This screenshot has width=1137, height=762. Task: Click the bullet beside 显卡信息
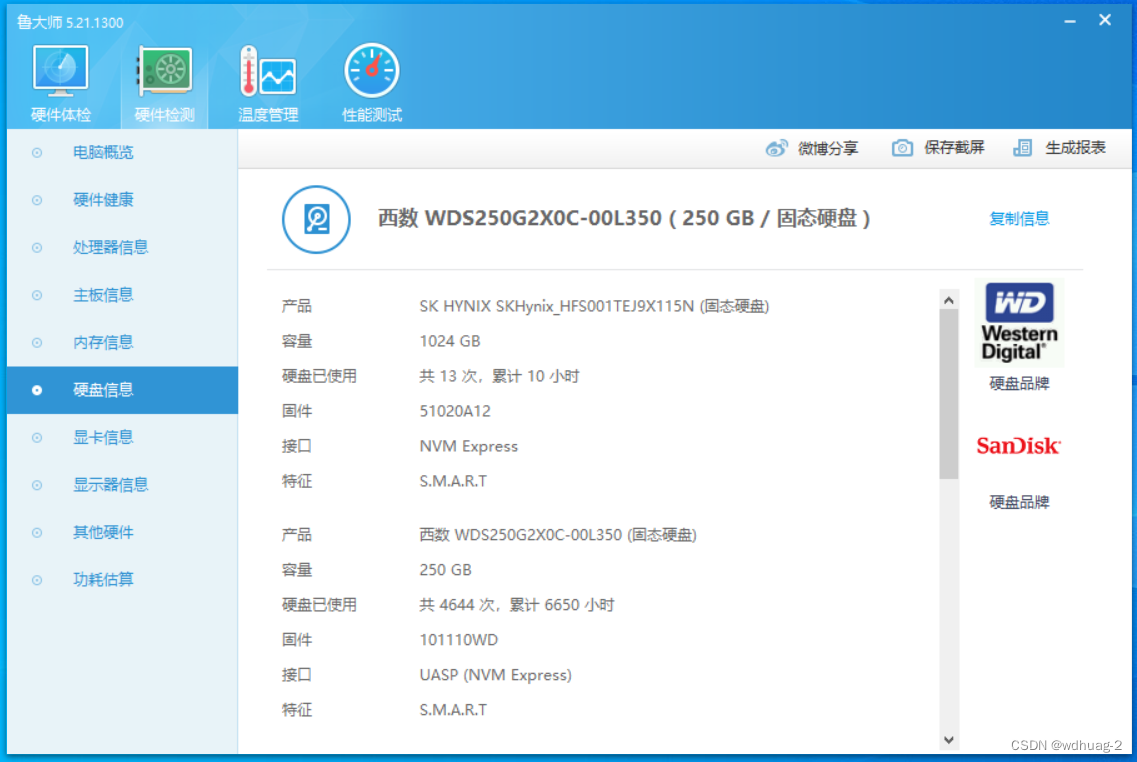pos(37,437)
